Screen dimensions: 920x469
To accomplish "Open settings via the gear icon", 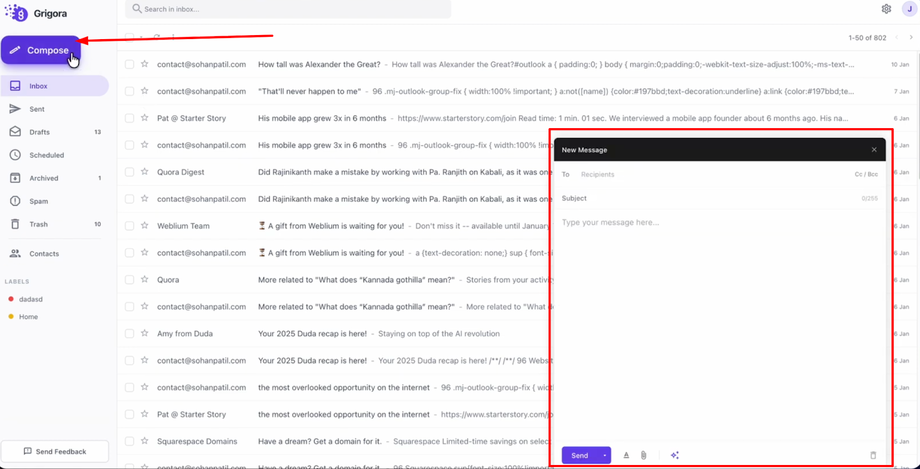I will 886,9.
